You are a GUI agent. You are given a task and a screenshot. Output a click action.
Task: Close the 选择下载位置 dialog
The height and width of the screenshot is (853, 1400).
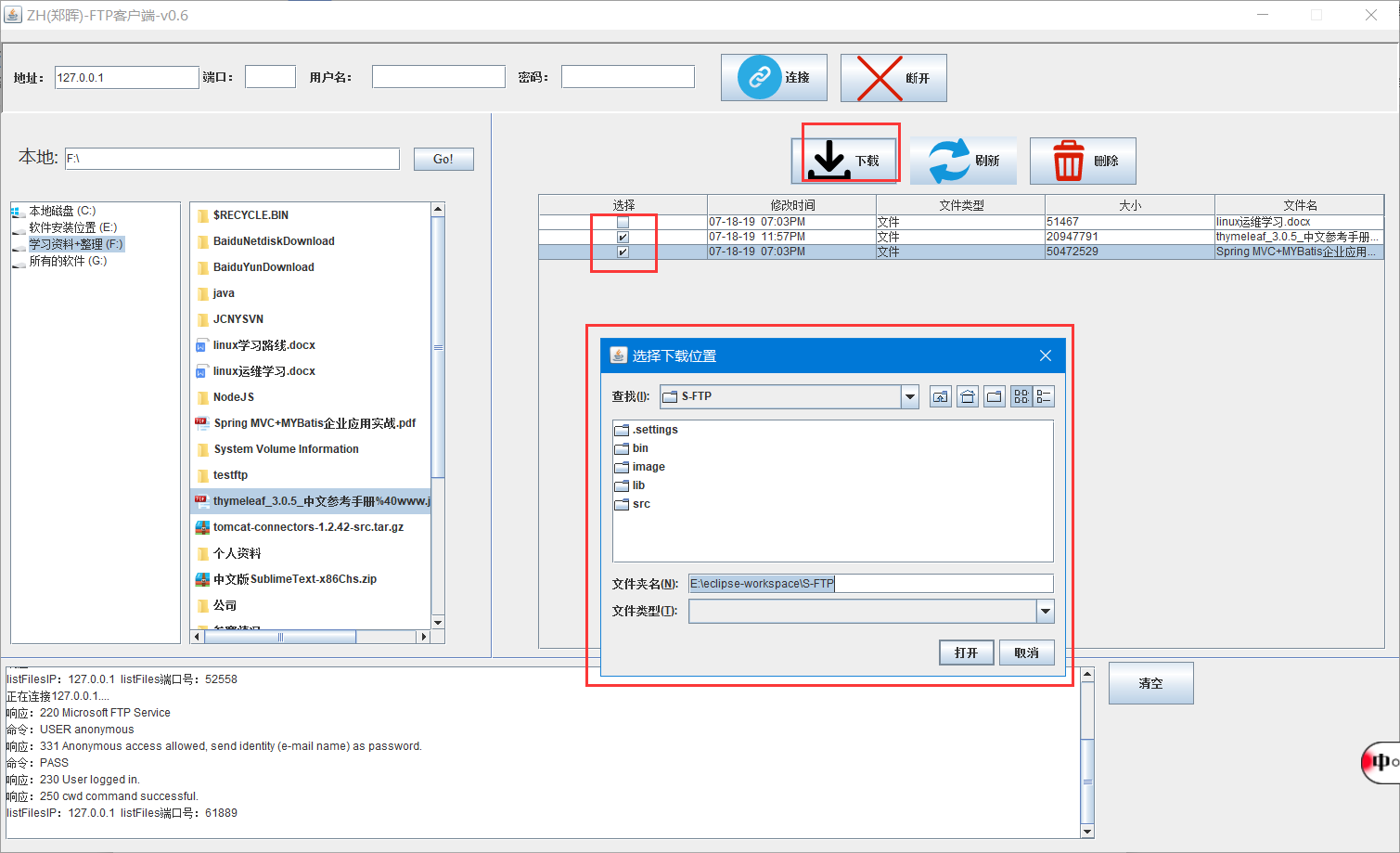(1046, 355)
